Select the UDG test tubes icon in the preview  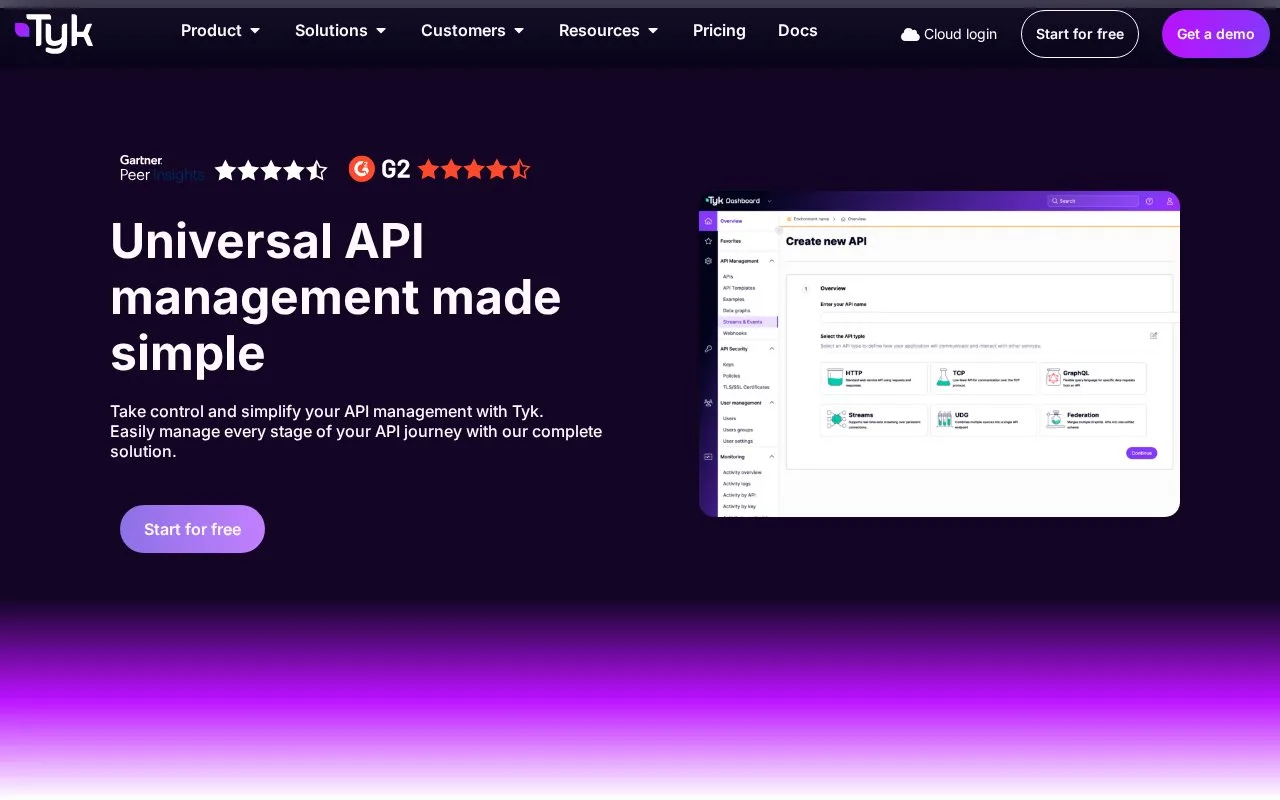[x=944, y=420]
